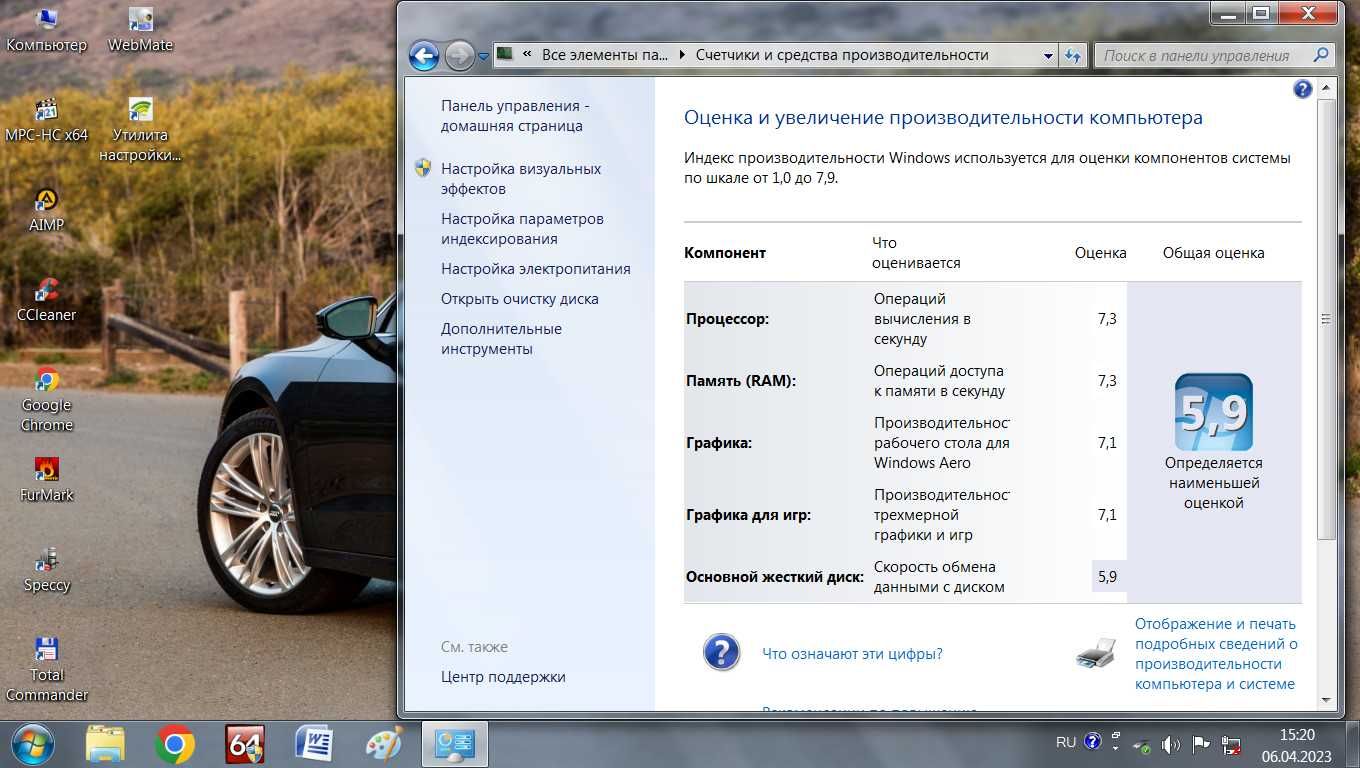
Task: Click the Графика для игр label
Action: pos(748,515)
